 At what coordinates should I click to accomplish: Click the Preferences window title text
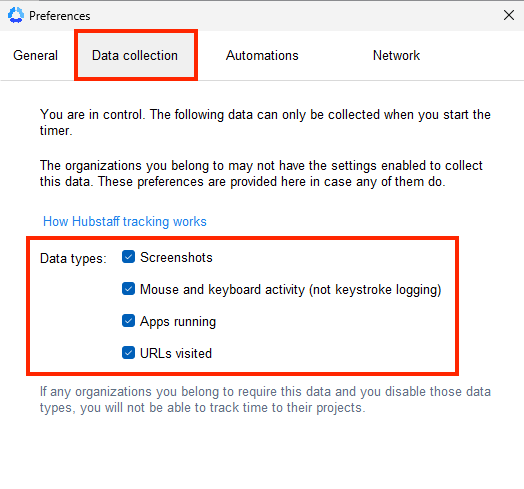(60, 16)
